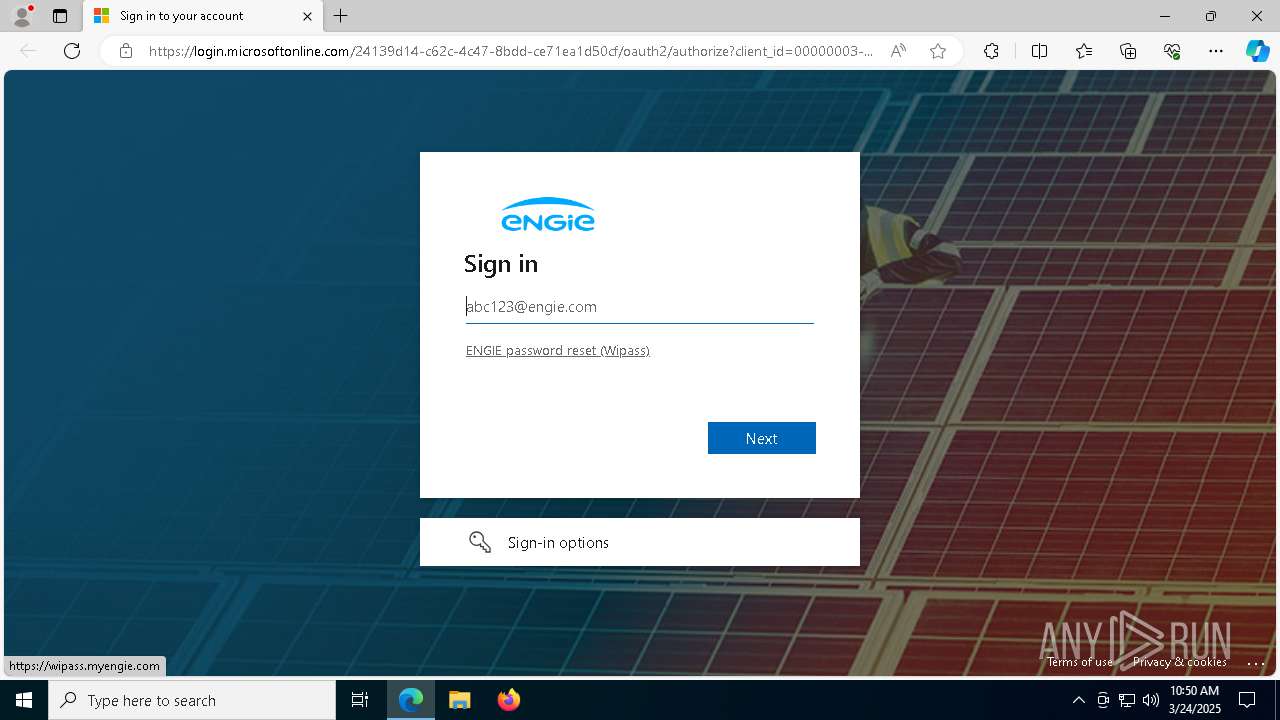Click the footer ellipsis for more info
Image resolution: width=1280 pixels, height=720 pixels.
tap(1256, 663)
